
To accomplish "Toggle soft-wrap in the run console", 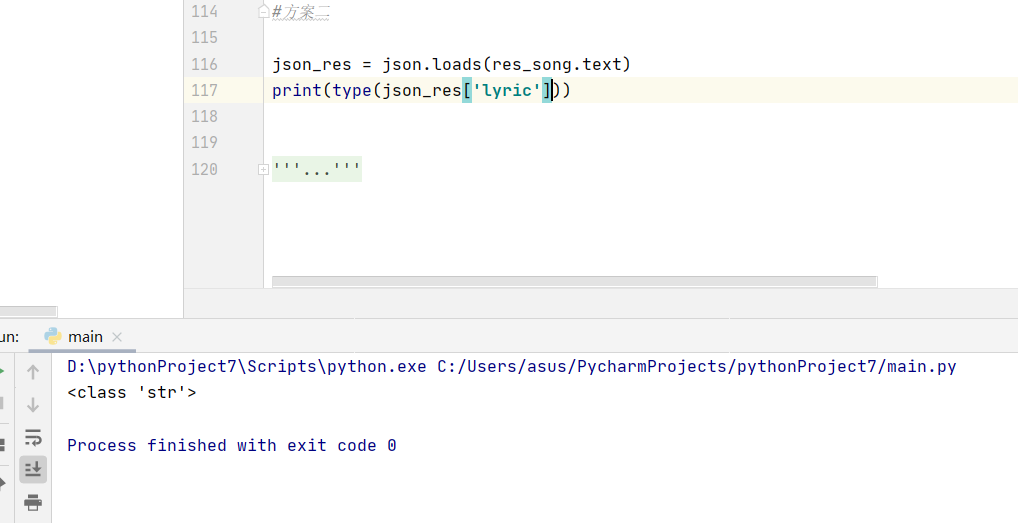I will tap(33, 437).
